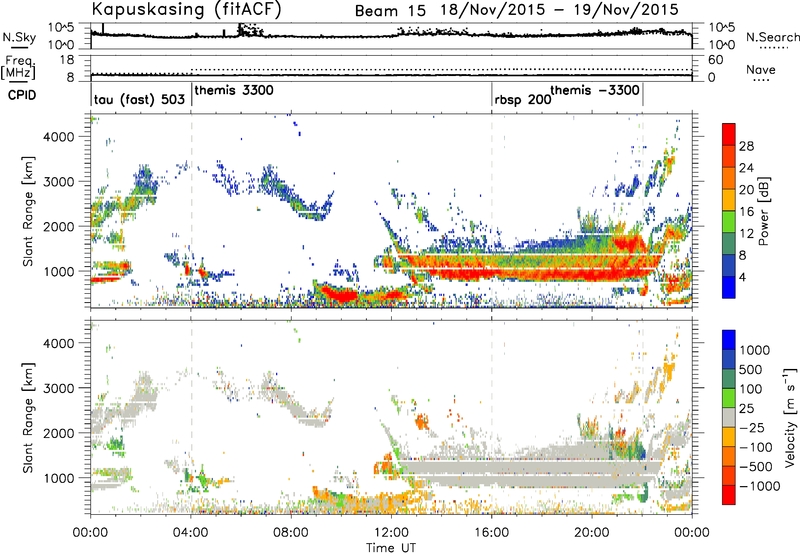Click the -100 tick on Velocity colorbar
Viewport: 800px width, 554px height.
click(756, 447)
